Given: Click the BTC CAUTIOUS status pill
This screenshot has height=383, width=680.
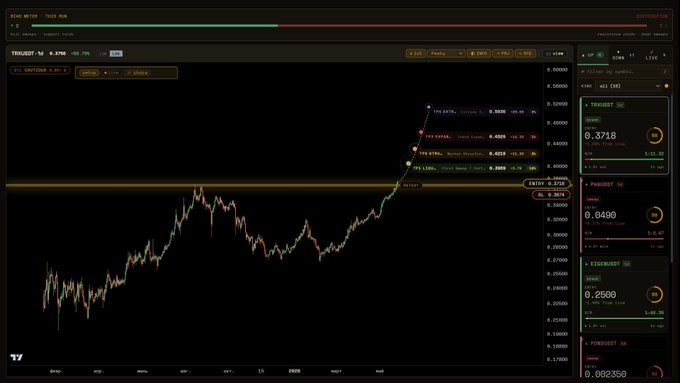Looking at the screenshot, I should point(40,70).
